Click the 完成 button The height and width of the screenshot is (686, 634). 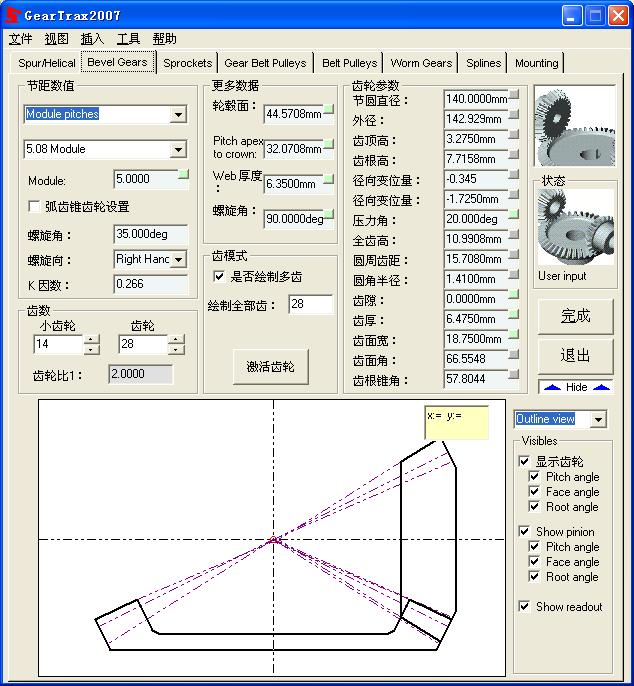point(575,316)
